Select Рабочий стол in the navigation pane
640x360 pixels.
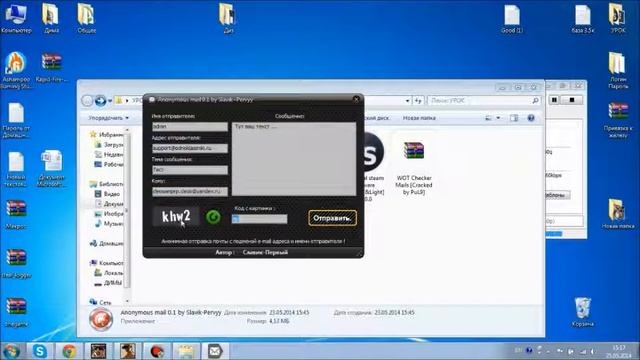109,164
